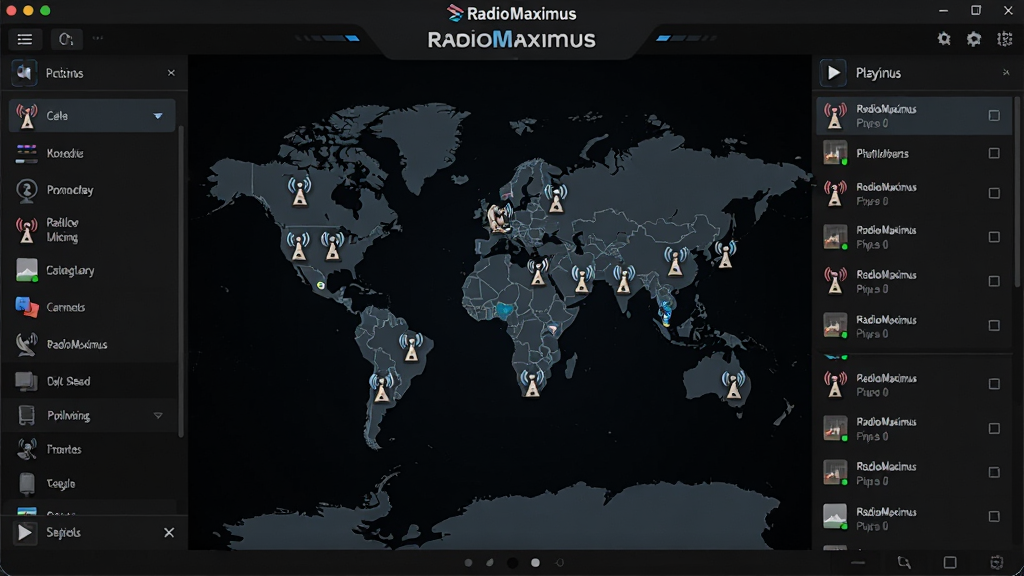Click the magnifier icon in the bottom-right status bar
Viewport: 1024px width, 576px height.
point(904,562)
